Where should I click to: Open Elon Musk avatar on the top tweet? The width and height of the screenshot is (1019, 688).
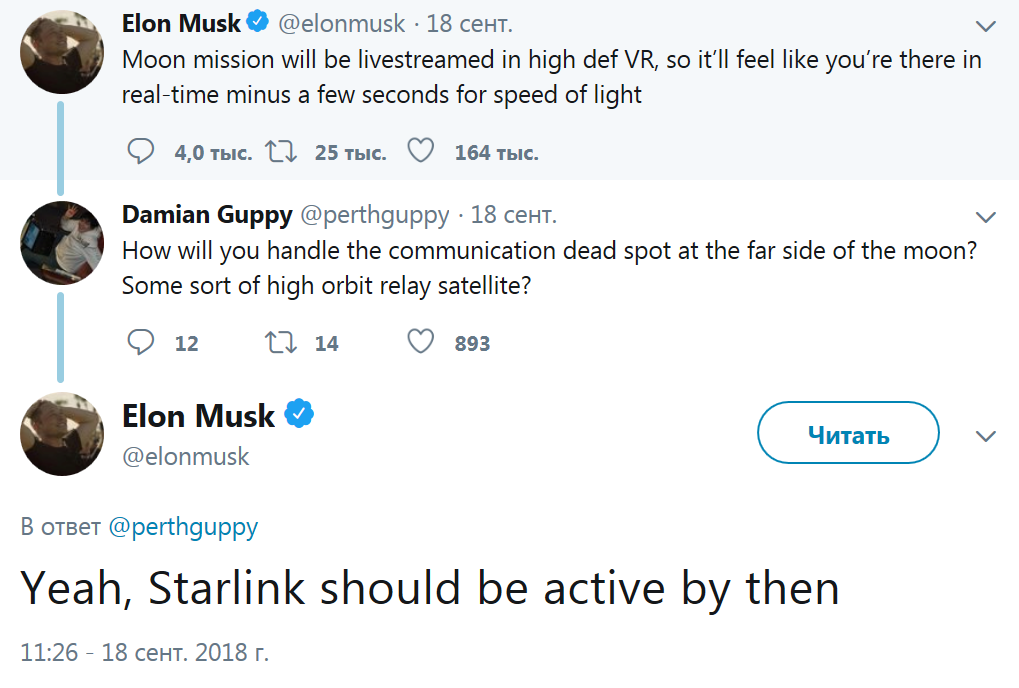(x=62, y=51)
